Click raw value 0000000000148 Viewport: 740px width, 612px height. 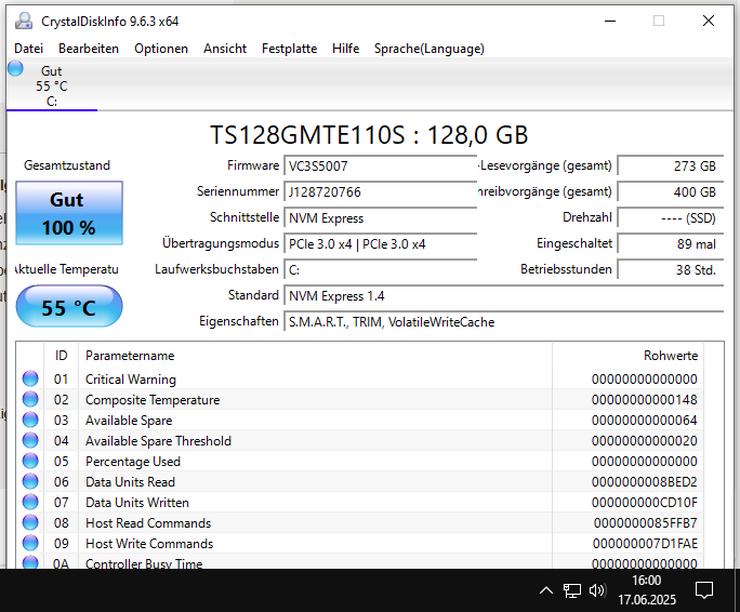point(645,400)
